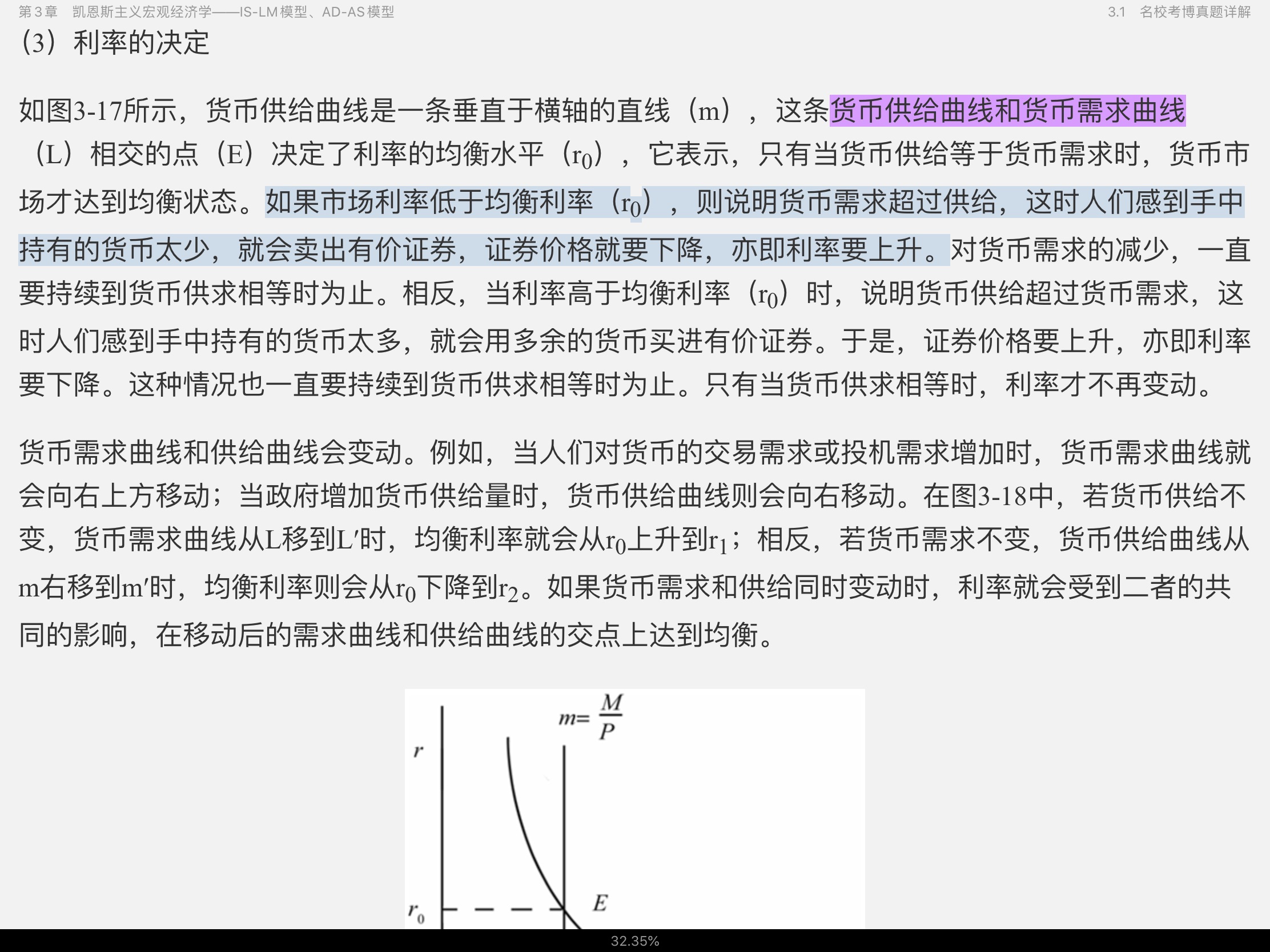
Task: Tap the header text 3.1 名校考博真题详解
Action: [1179, 11]
